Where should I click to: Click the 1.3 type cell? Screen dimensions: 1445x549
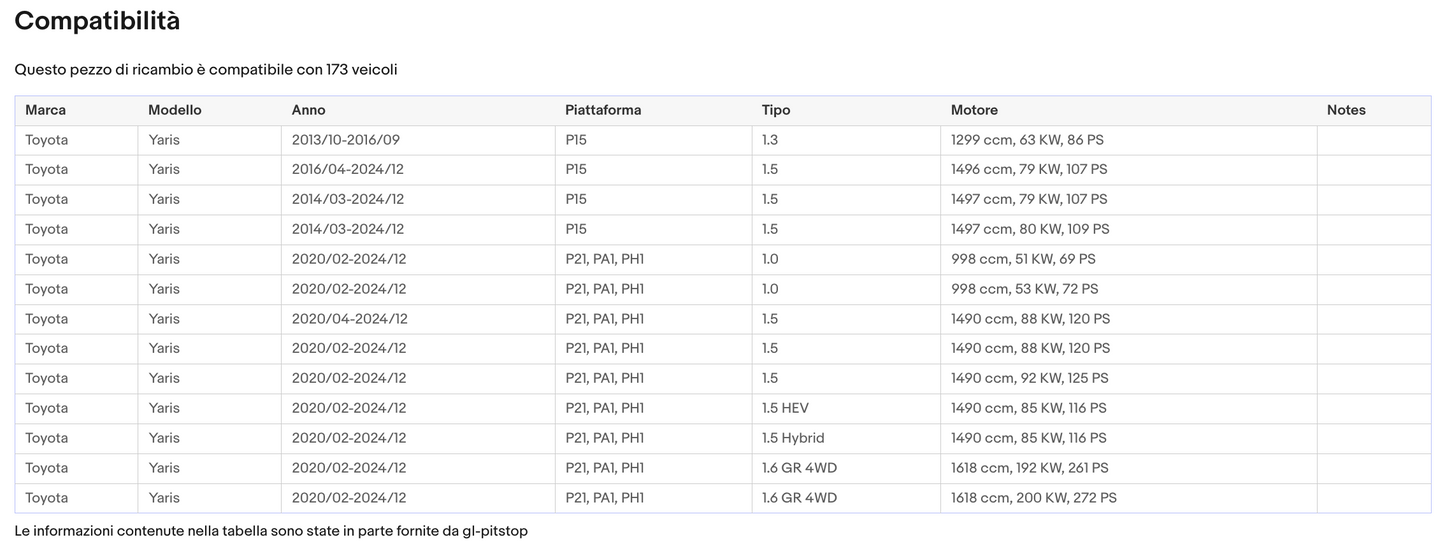click(x=770, y=140)
